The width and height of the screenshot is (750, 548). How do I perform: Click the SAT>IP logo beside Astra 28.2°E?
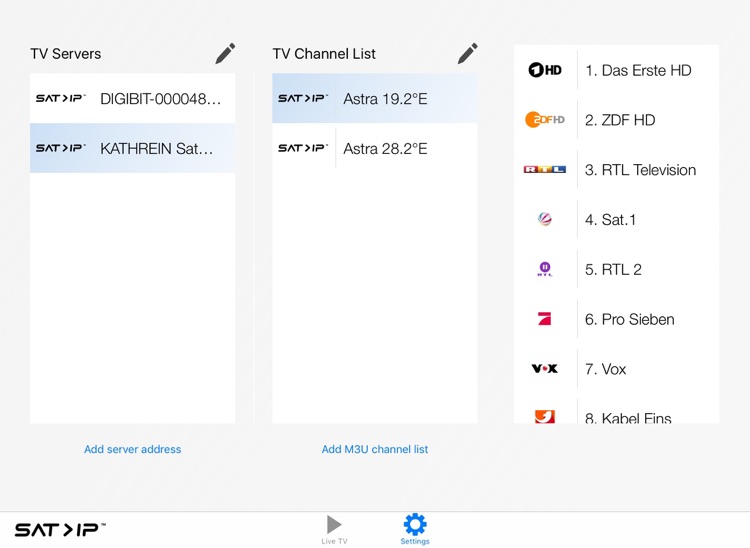click(303, 148)
